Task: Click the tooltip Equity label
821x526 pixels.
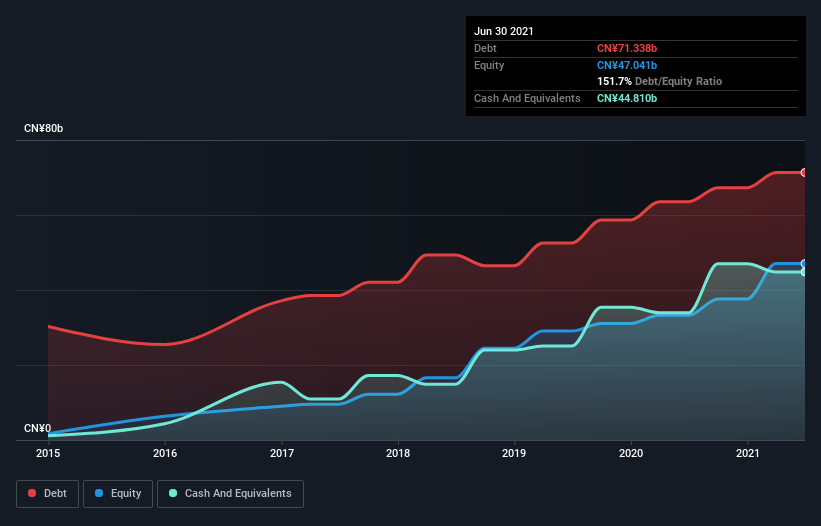Action: tap(489, 65)
